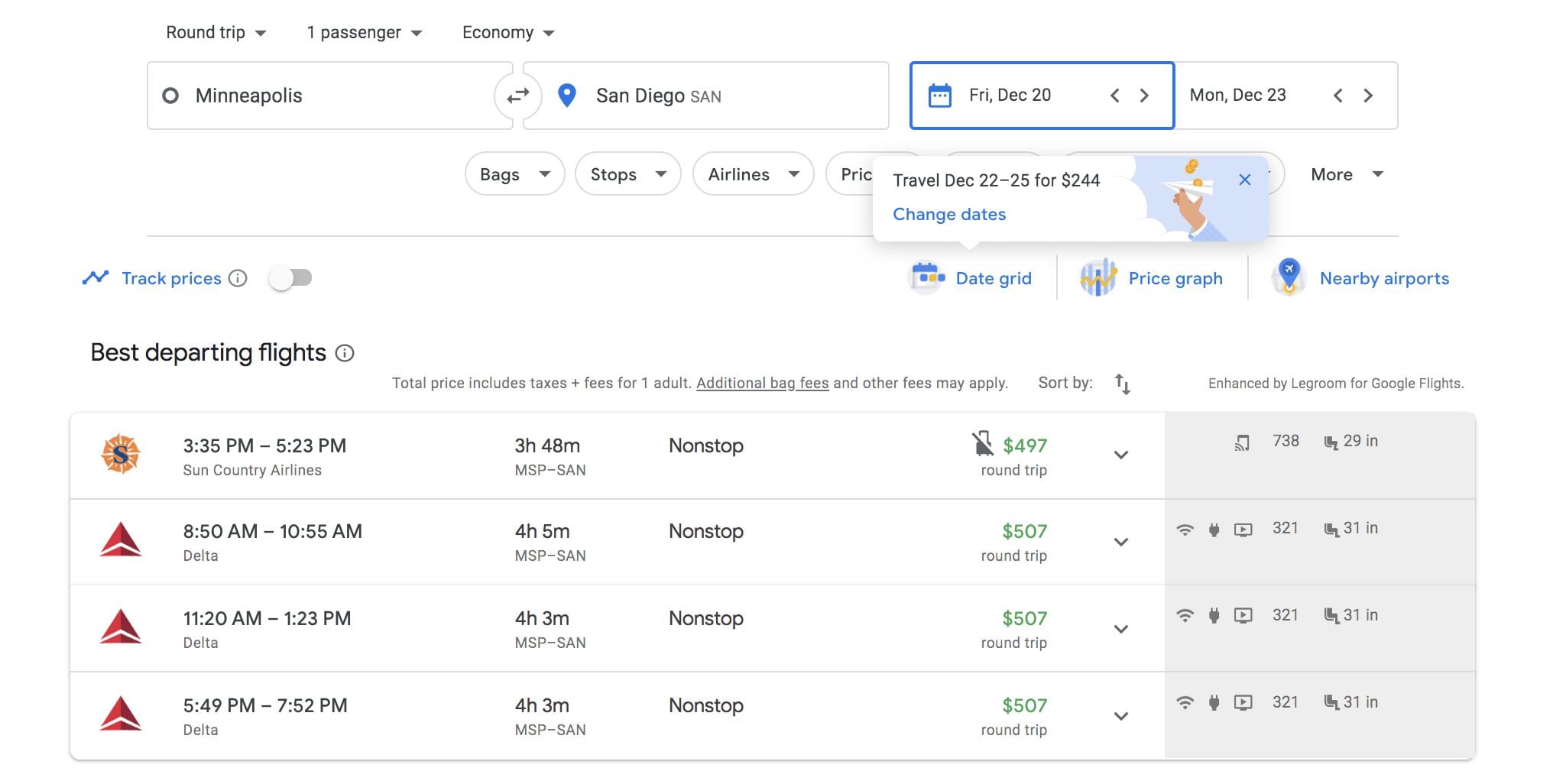Enable the Track prices toggle

click(x=290, y=278)
